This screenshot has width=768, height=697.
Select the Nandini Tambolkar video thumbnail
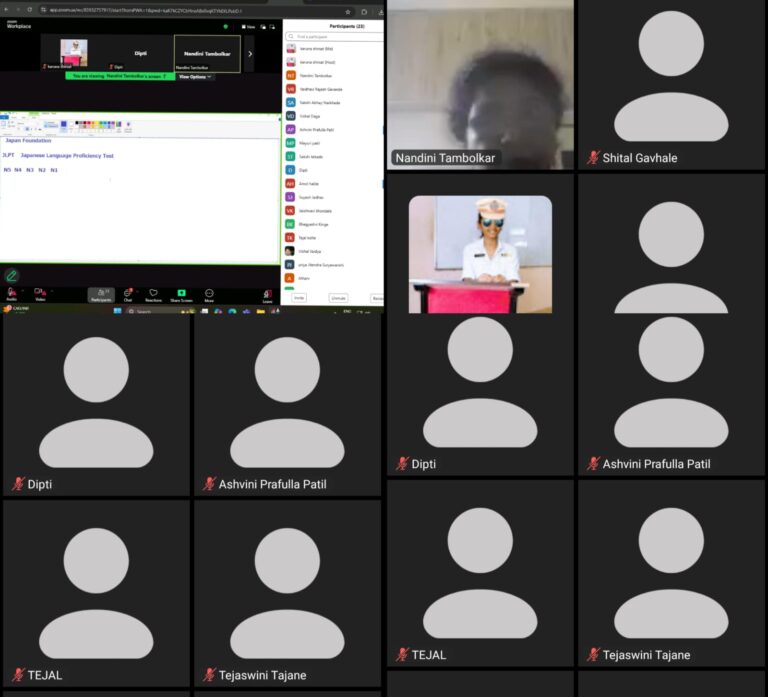(x=207, y=53)
